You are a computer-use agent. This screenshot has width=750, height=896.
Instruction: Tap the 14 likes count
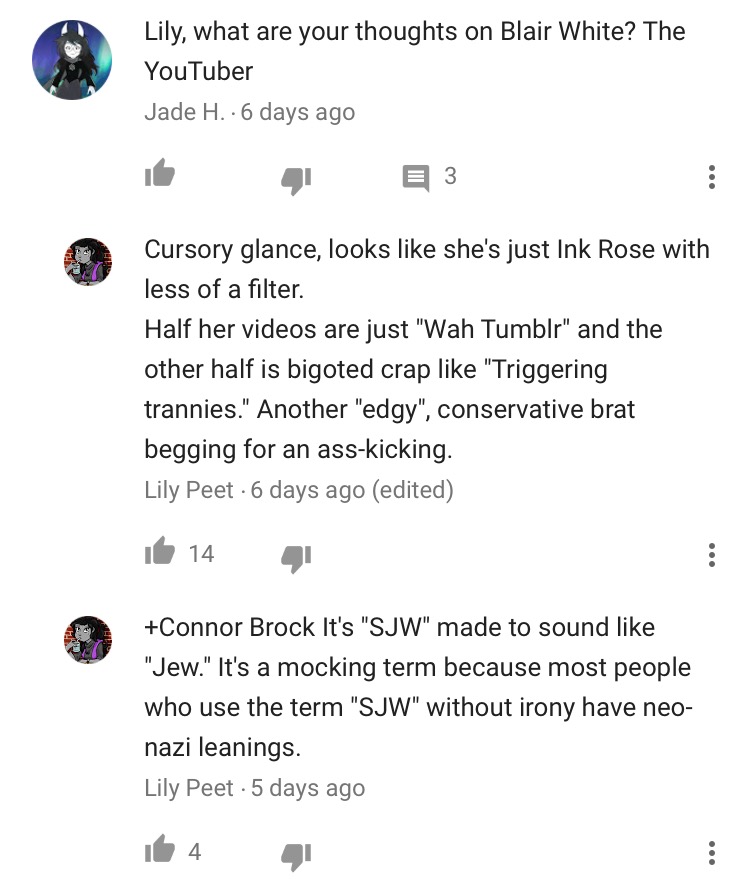coord(201,554)
